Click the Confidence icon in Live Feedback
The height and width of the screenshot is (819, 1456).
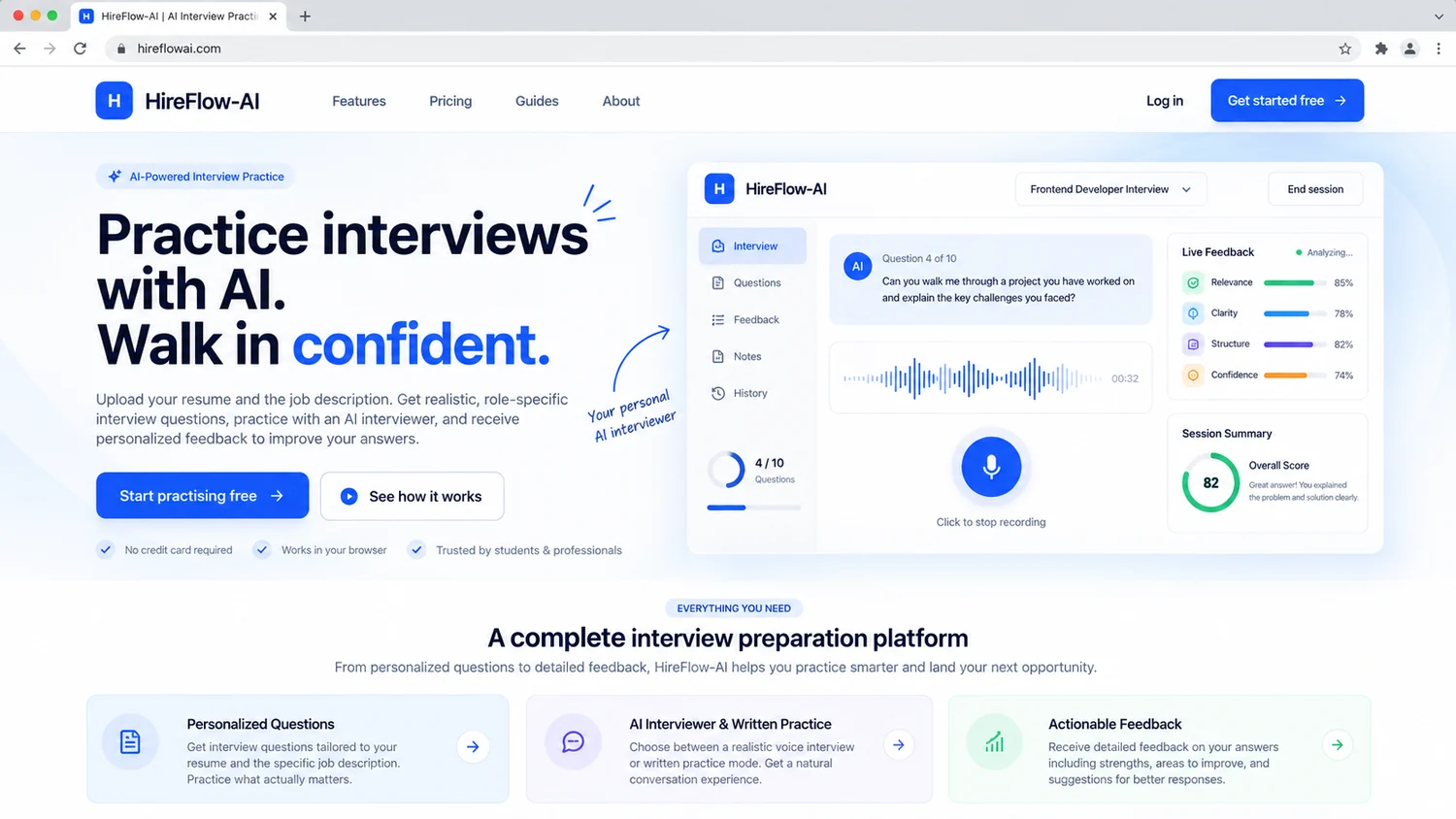coord(1193,375)
